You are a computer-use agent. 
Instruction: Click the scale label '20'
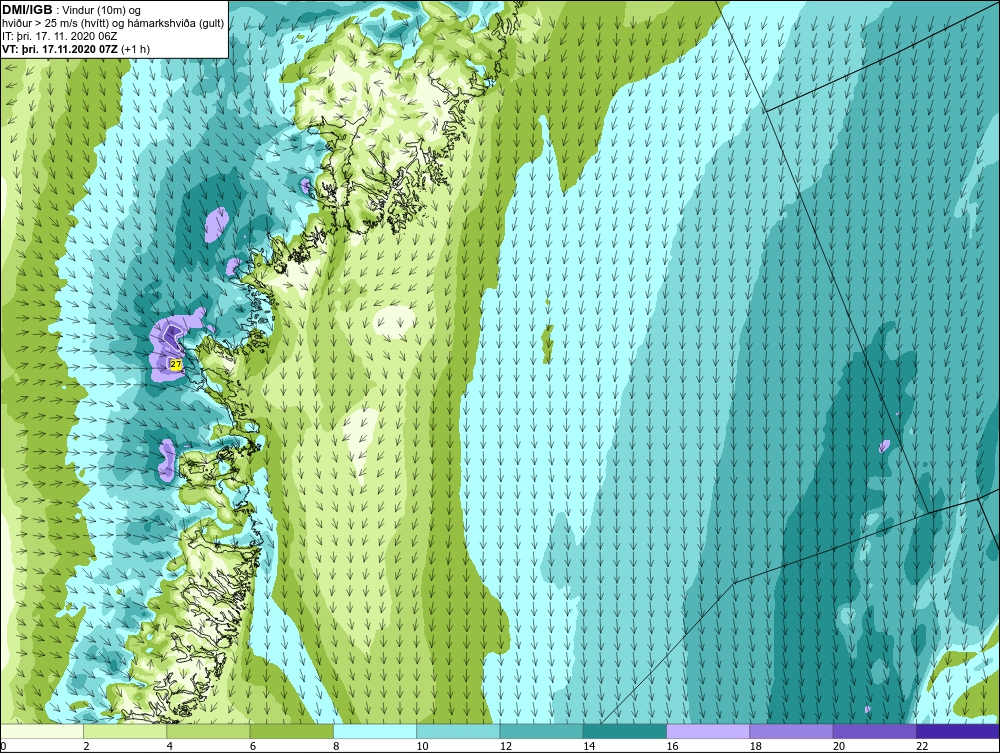(x=839, y=747)
